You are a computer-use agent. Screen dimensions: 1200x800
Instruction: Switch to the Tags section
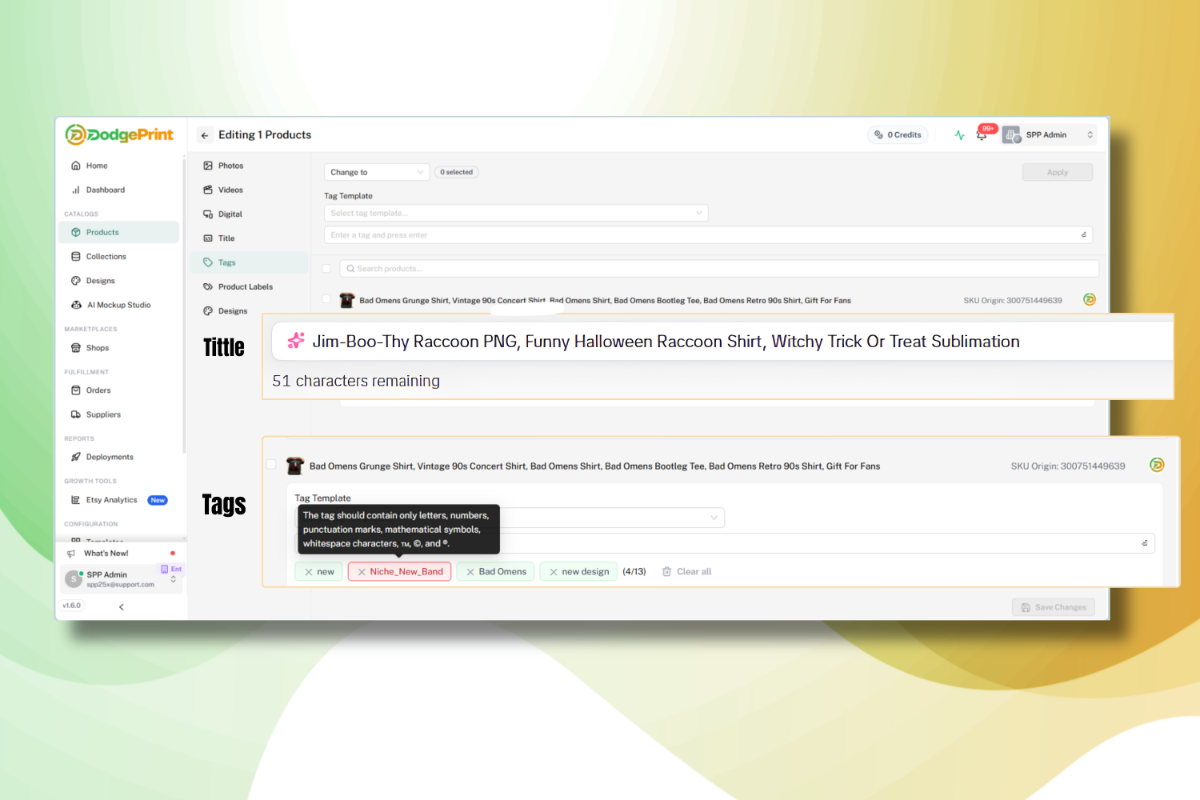[248, 262]
